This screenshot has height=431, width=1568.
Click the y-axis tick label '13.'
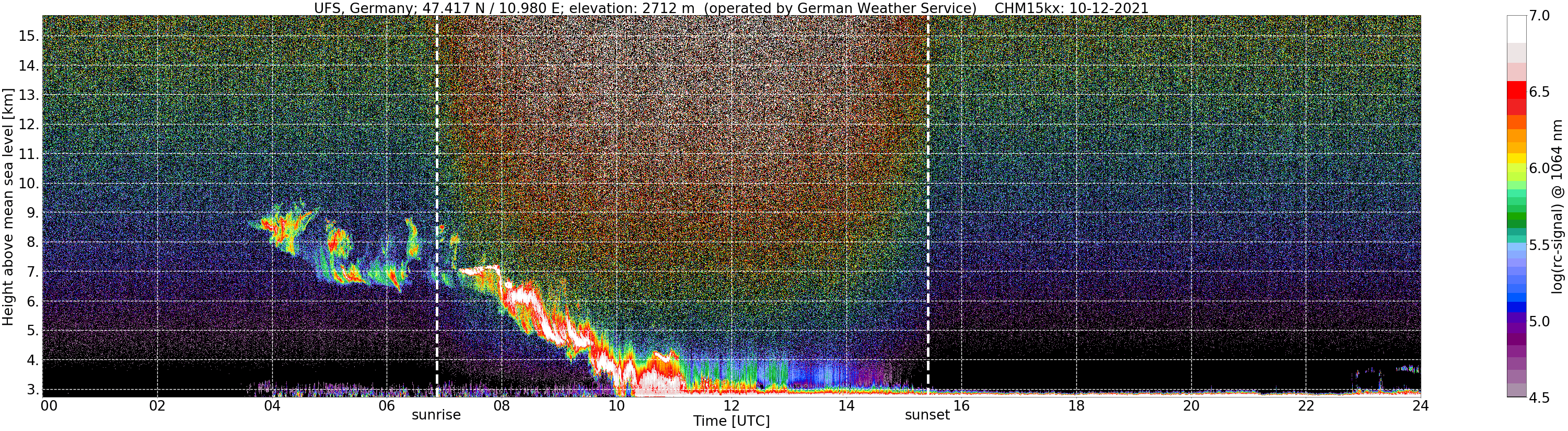coord(29,95)
